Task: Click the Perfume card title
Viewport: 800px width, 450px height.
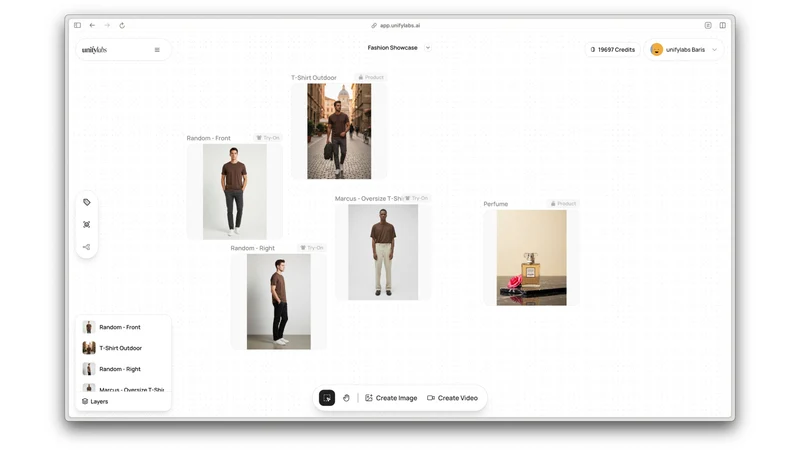Action: 496,204
